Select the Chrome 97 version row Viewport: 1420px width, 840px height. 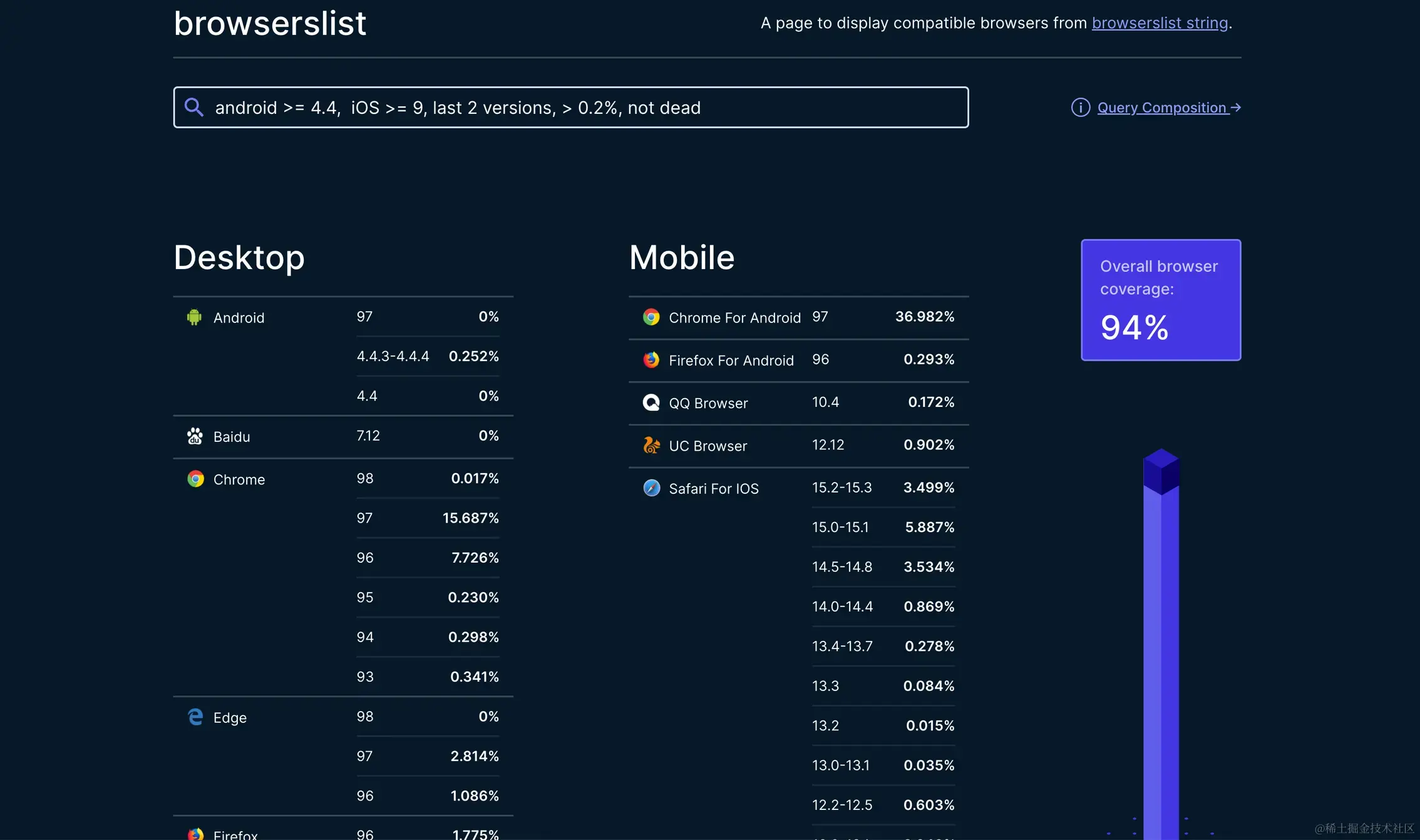pos(428,518)
